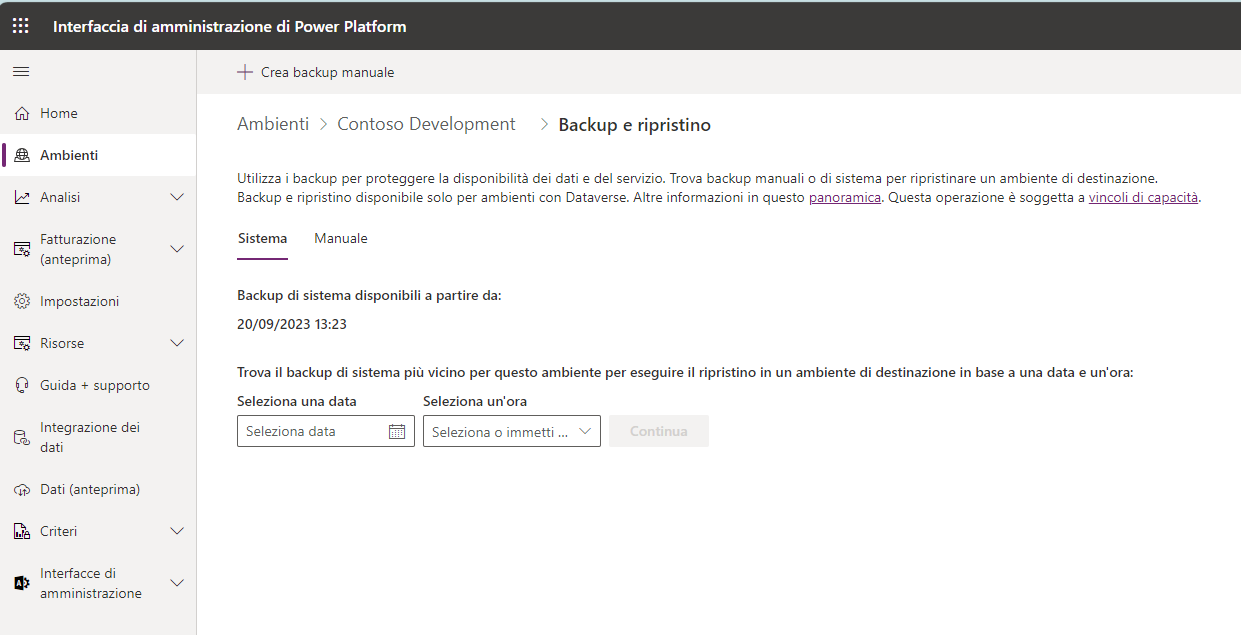The height and width of the screenshot is (635, 1241).
Task: Click the Fatturazione (anteprima) icon
Action: (22, 249)
